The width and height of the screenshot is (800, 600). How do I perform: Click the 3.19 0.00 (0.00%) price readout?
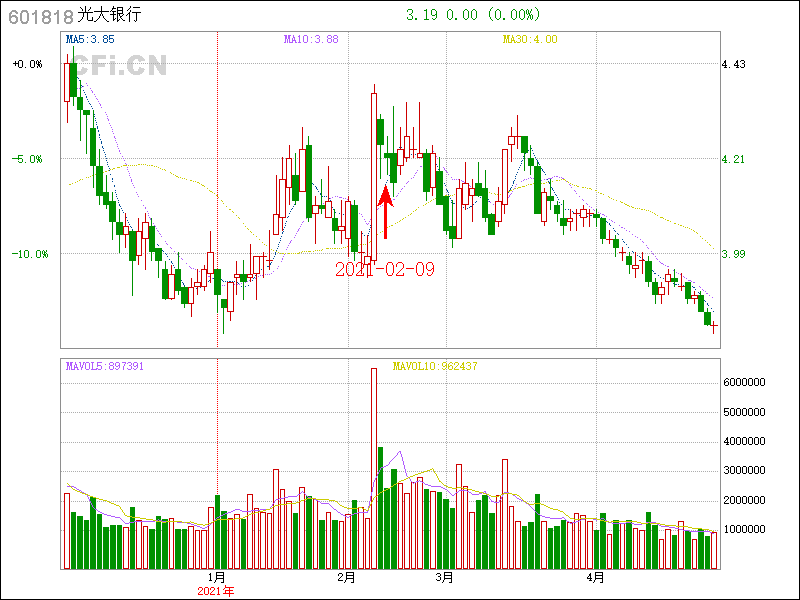point(473,15)
